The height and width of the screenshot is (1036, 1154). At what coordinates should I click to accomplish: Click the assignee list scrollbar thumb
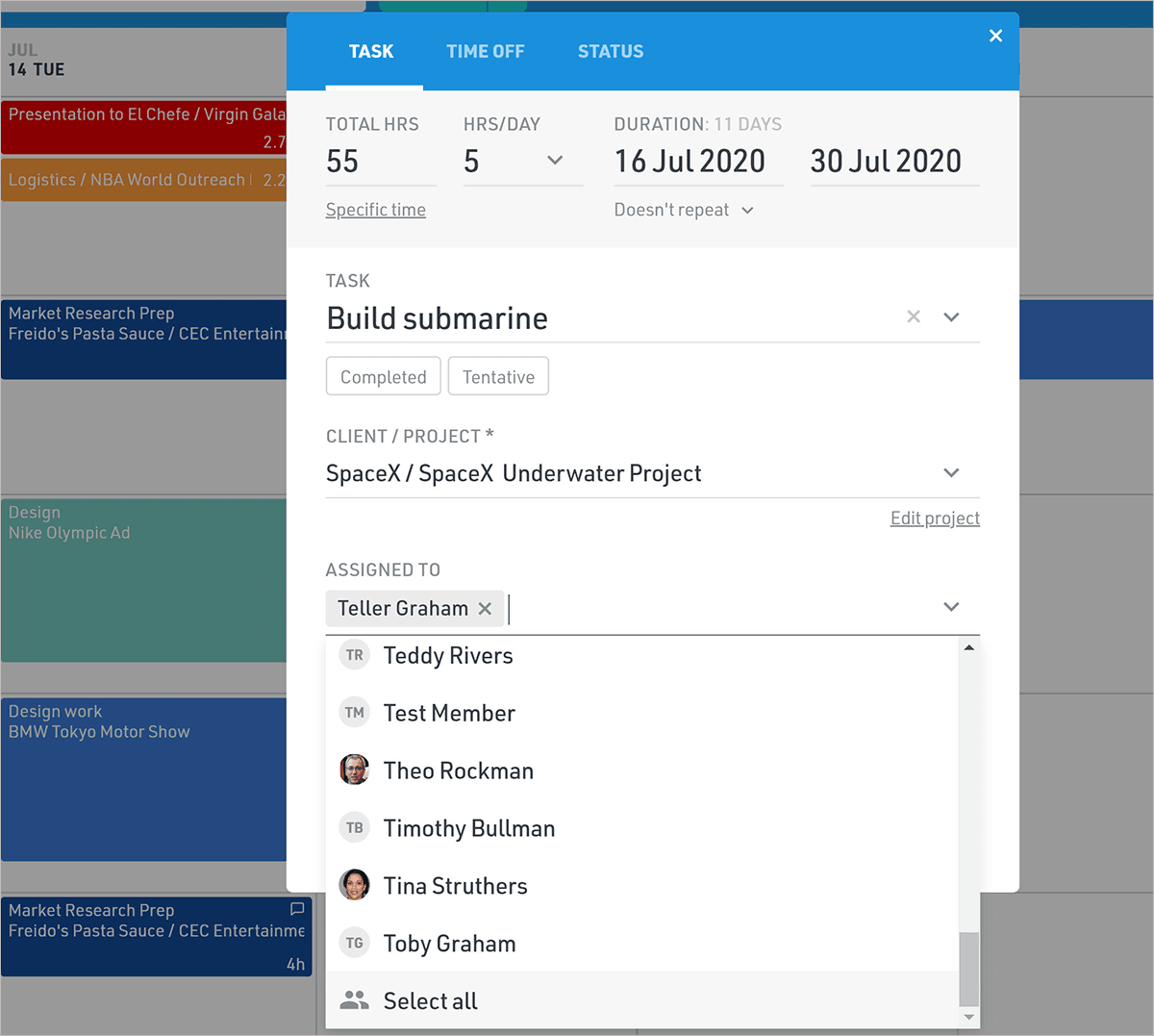[x=968, y=969]
